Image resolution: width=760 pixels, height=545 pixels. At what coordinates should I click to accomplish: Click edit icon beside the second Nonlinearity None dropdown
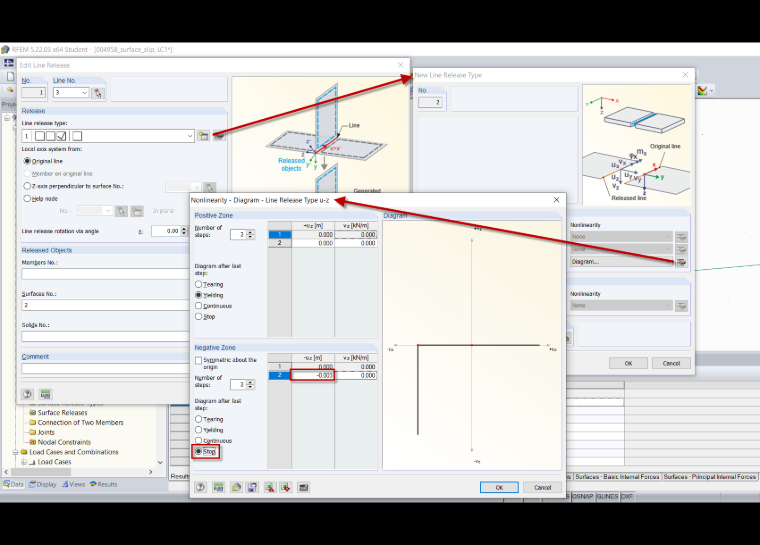[x=681, y=249]
